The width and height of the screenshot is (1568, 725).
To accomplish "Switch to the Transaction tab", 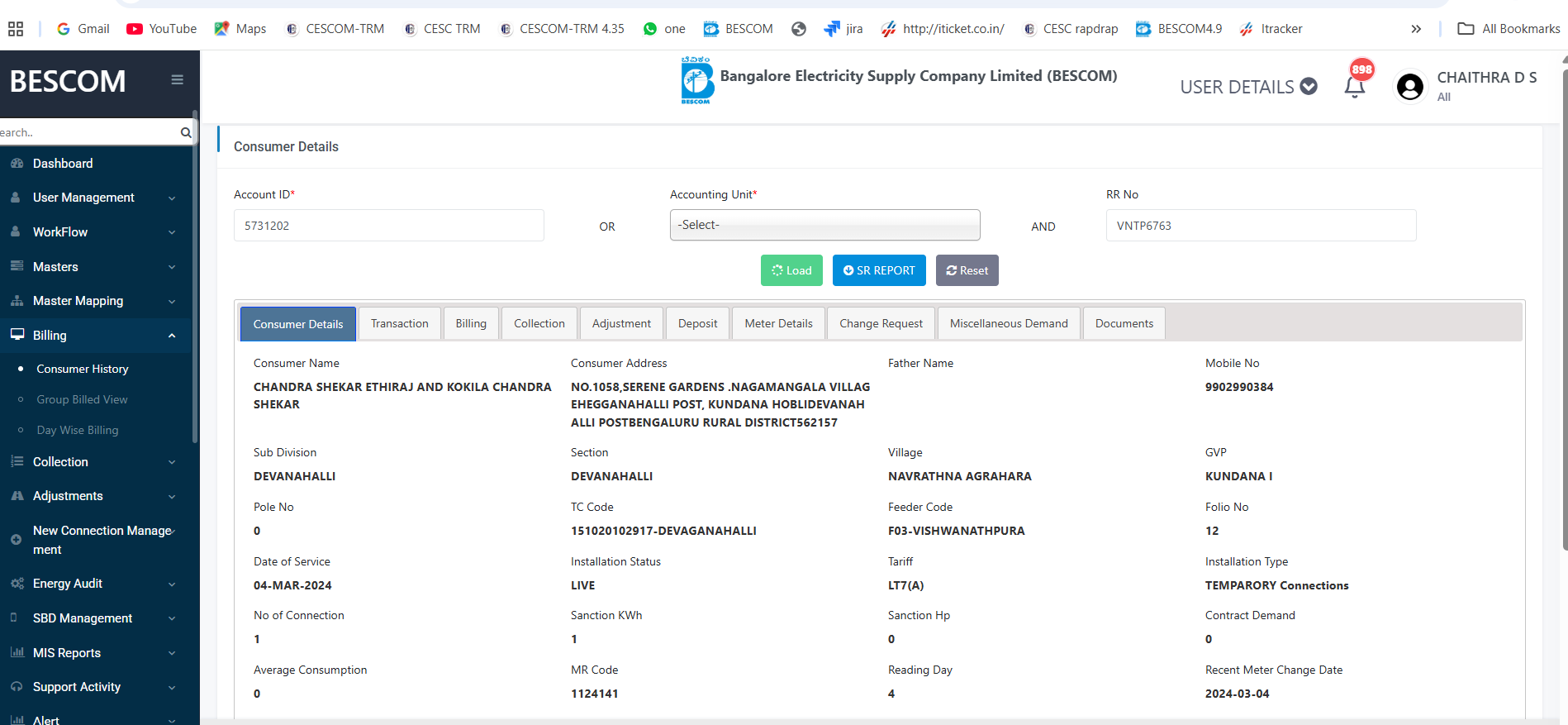I will point(400,323).
